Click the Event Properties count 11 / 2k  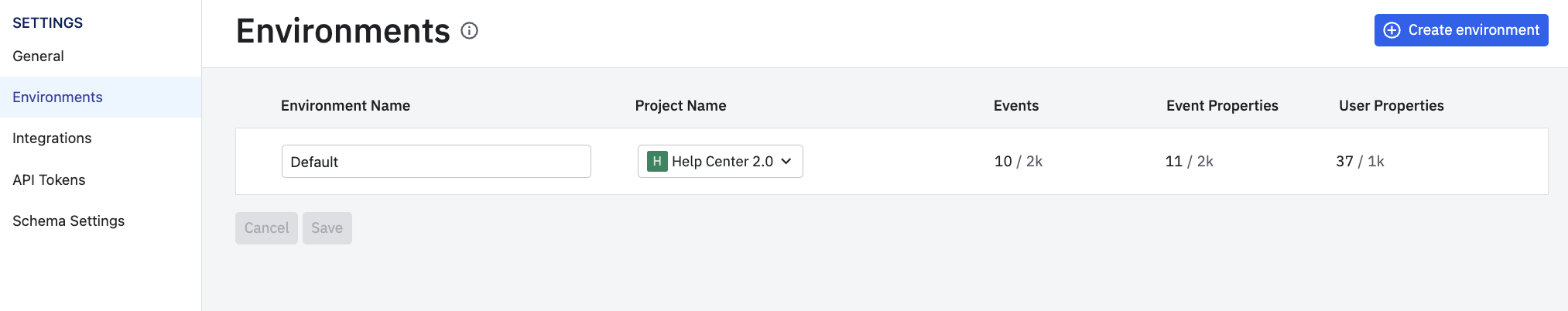(1190, 161)
